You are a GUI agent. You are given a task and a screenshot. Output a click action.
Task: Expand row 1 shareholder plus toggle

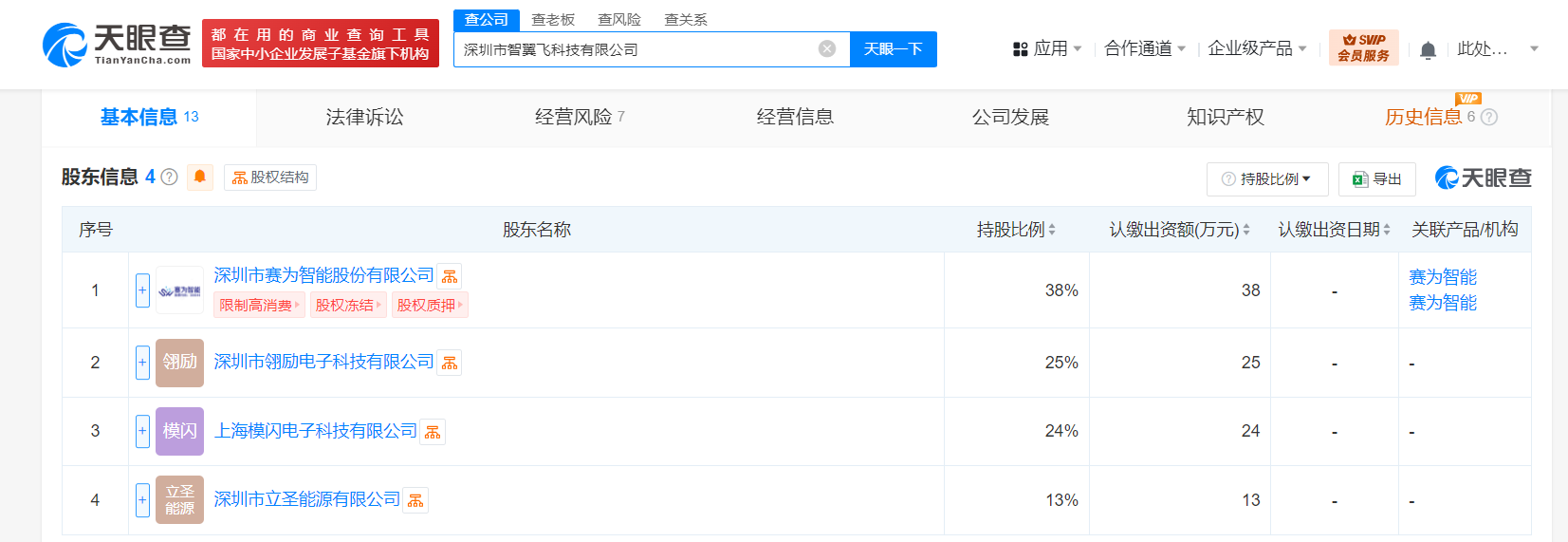point(142,290)
